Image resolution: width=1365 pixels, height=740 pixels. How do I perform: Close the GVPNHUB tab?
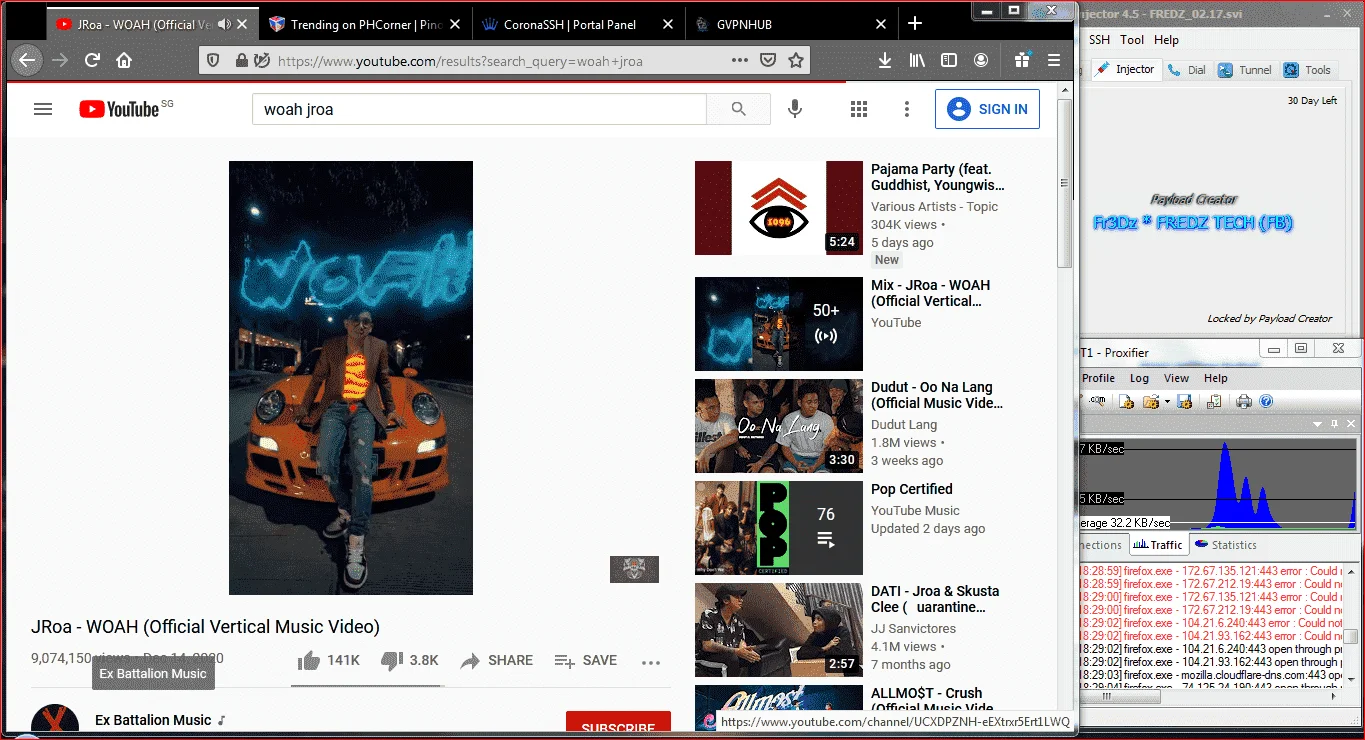pyautogui.click(x=881, y=24)
